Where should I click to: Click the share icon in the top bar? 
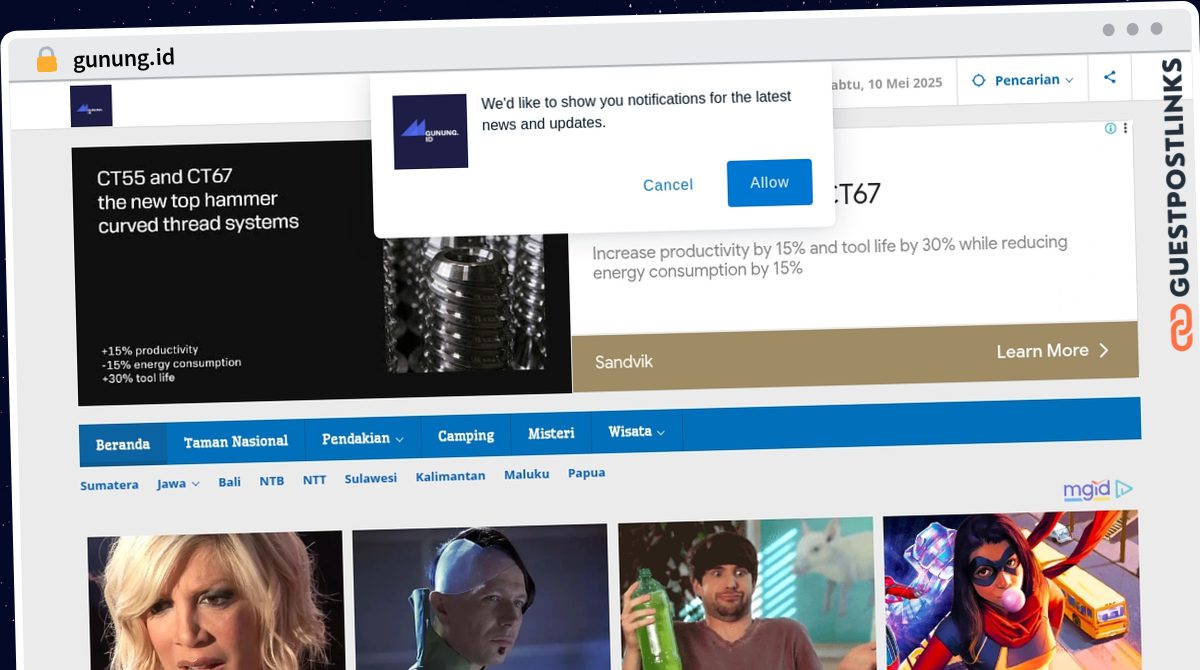click(1110, 77)
